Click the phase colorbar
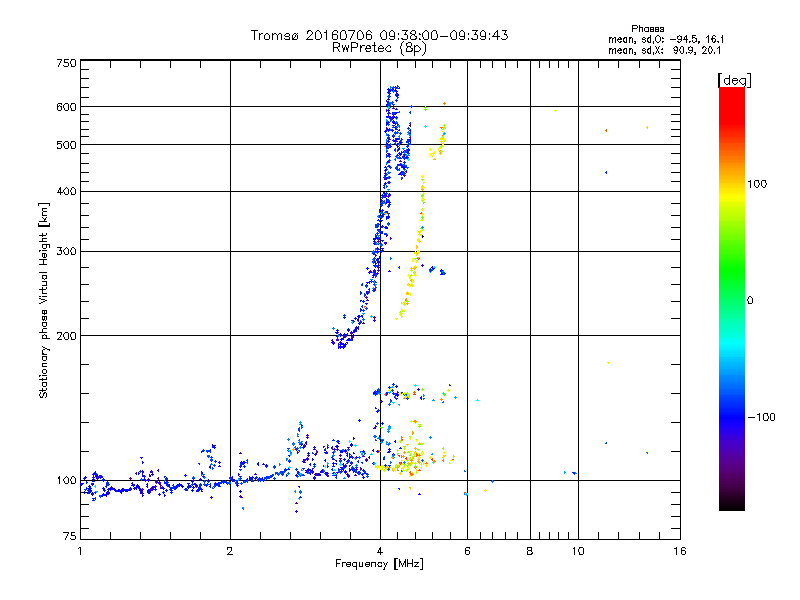Screen dimensions: 800x600 732,299
